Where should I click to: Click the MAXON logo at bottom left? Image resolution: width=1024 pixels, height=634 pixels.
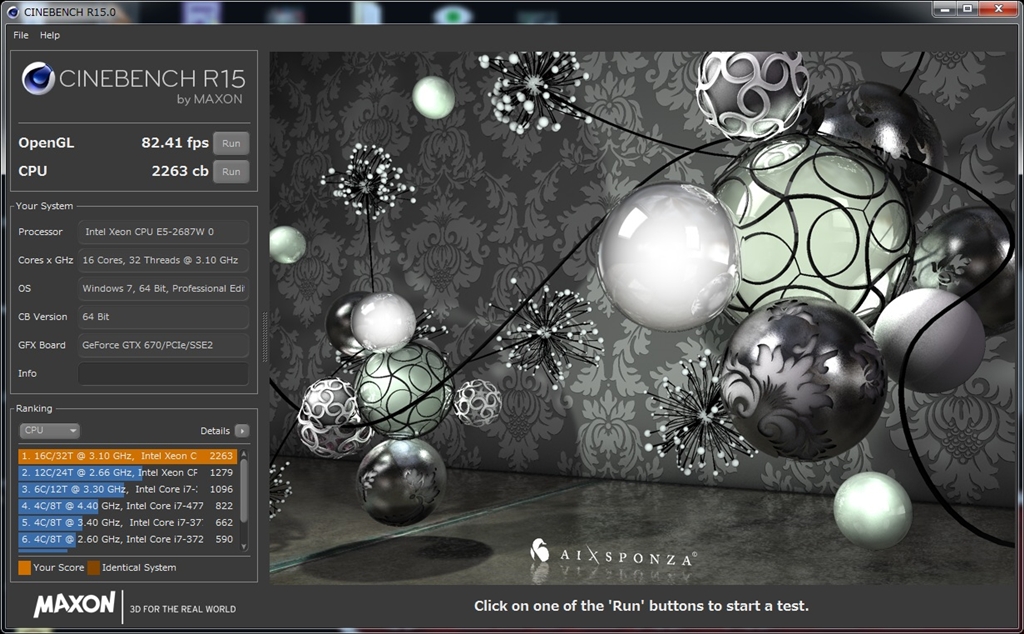74,604
